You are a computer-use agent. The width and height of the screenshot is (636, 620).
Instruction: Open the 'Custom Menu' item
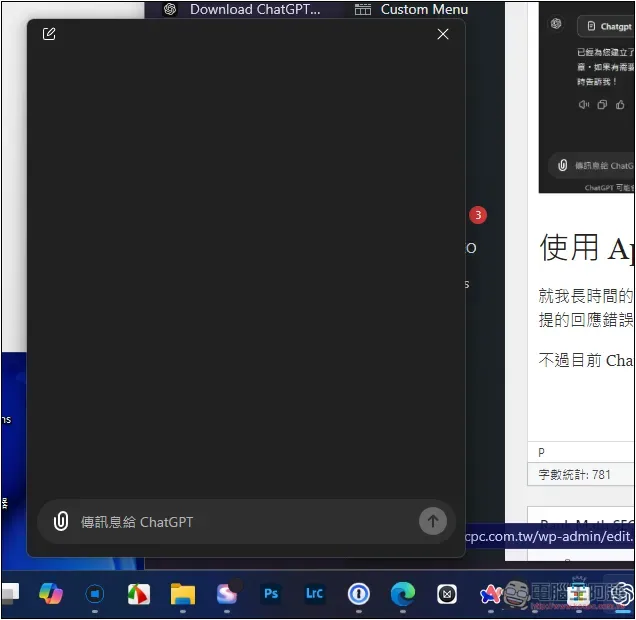412,9
